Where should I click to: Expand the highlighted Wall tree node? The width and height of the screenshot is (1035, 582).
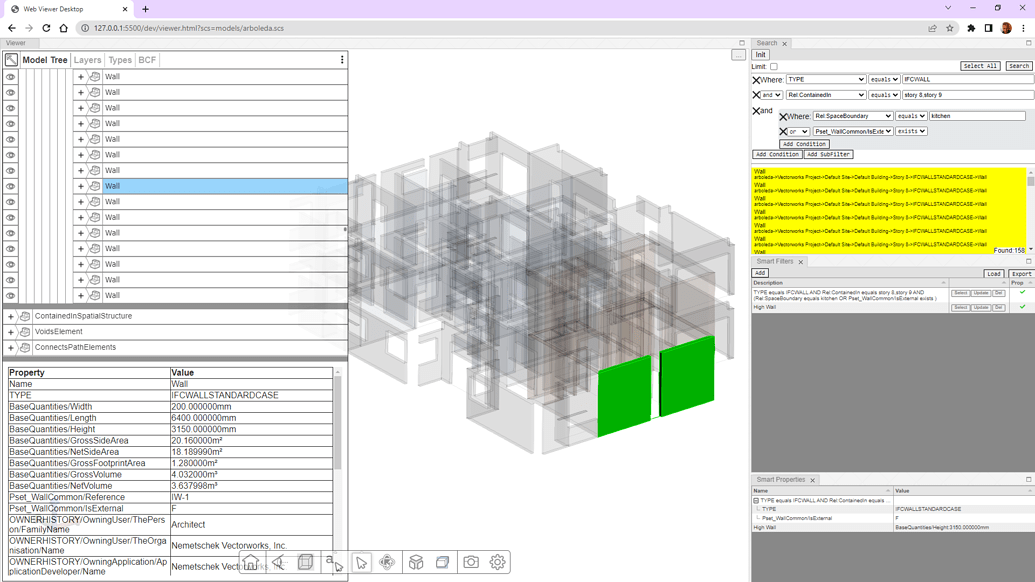point(81,186)
